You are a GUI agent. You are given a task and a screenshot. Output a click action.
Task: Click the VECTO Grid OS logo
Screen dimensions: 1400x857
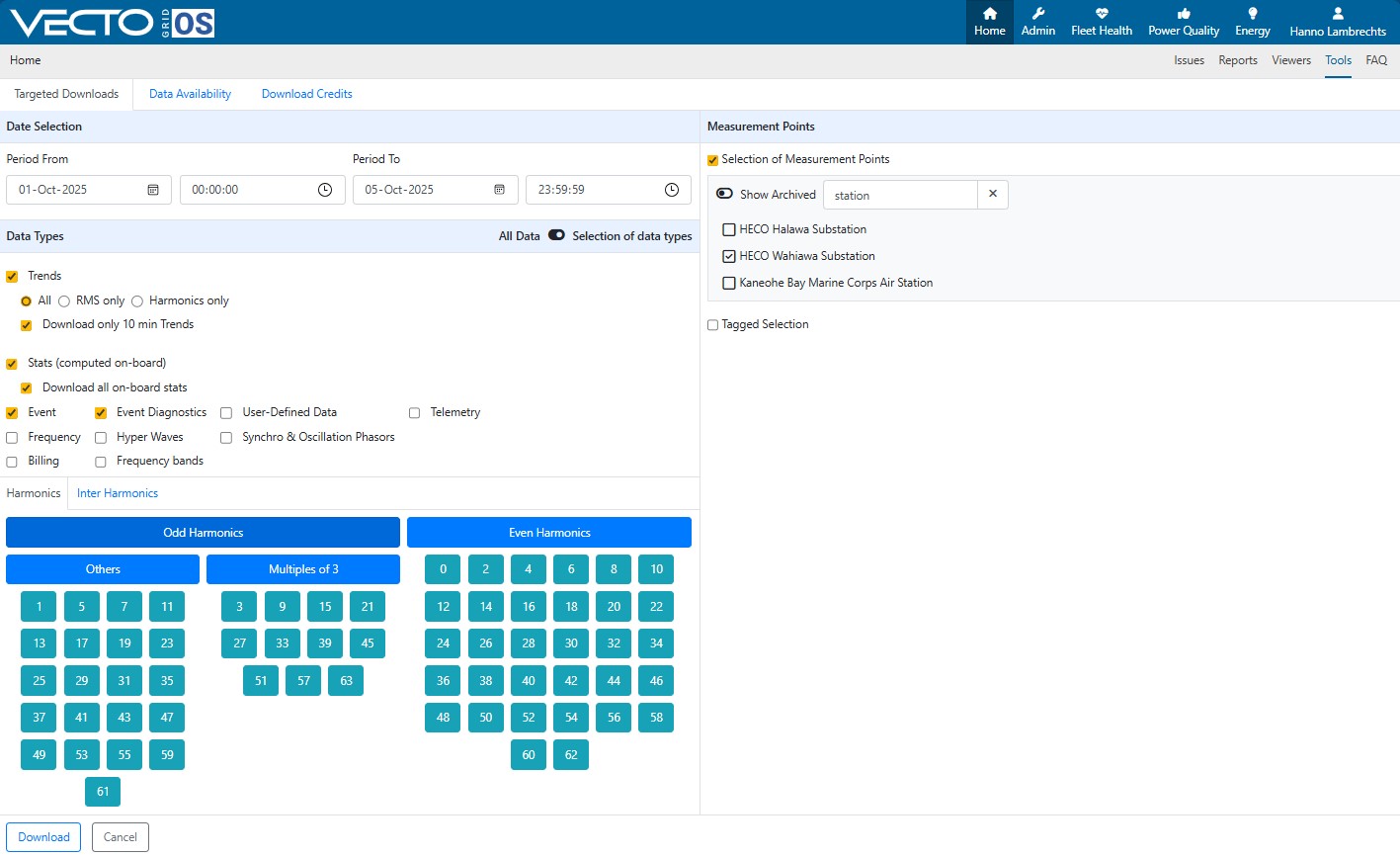(x=112, y=22)
